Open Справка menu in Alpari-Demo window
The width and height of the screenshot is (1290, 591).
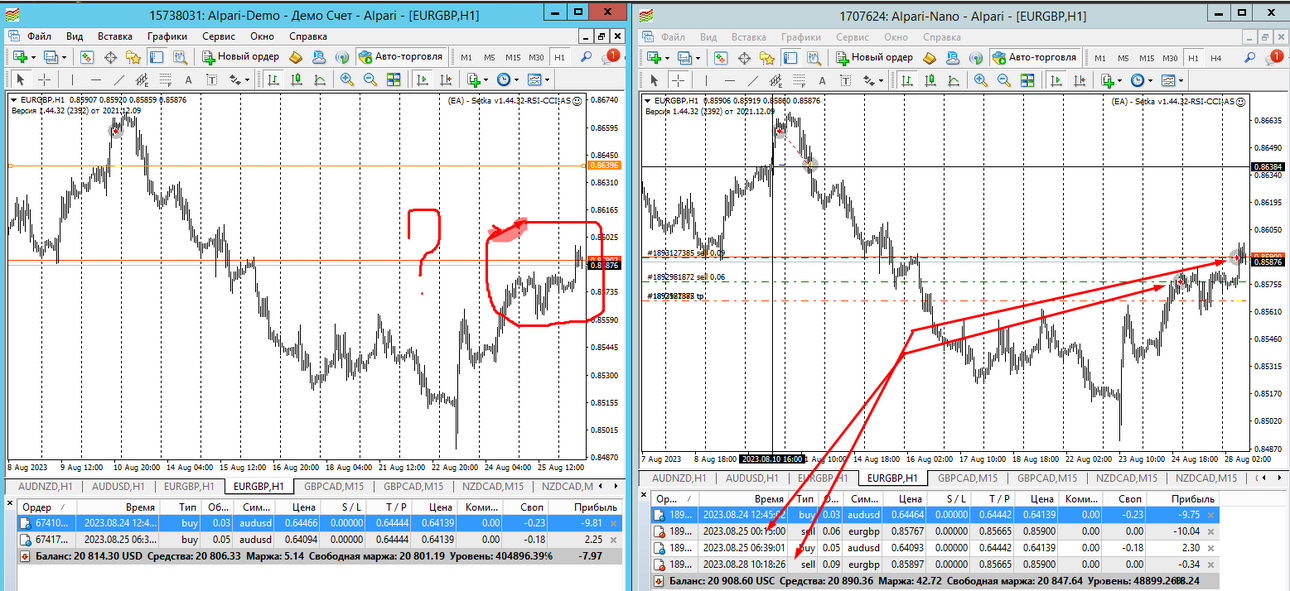308,35
